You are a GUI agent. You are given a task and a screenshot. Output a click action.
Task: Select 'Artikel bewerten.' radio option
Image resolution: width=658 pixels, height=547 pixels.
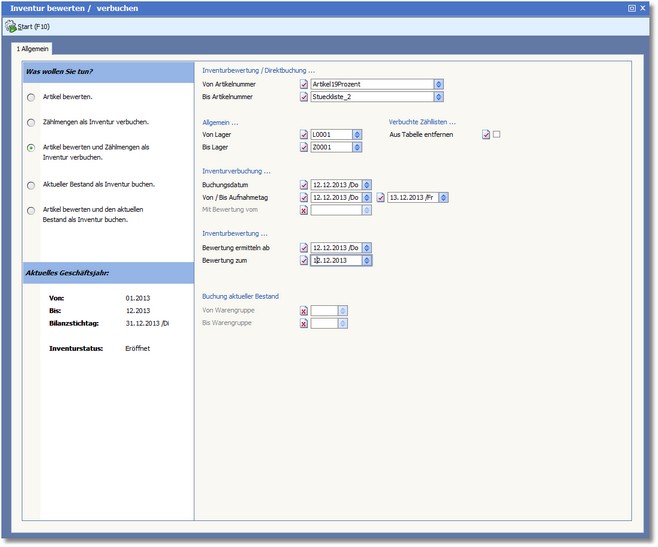pos(32,97)
